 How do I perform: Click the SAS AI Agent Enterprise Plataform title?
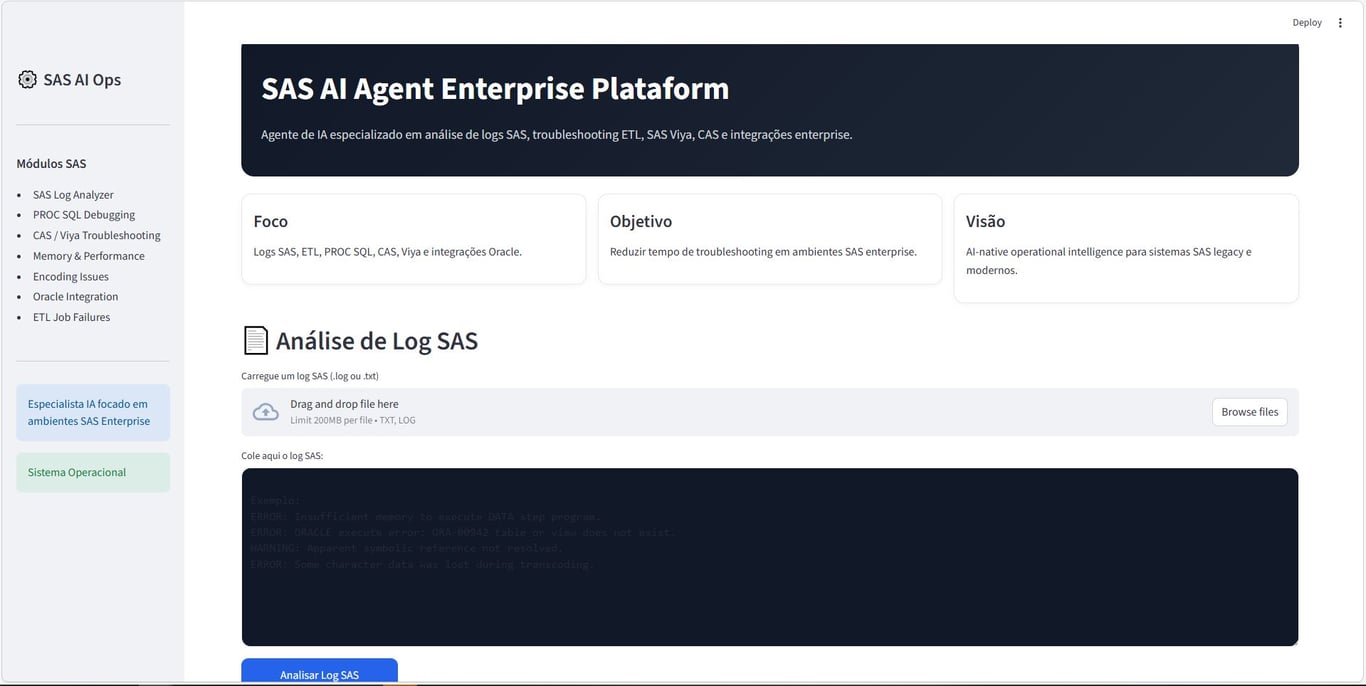click(x=495, y=89)
